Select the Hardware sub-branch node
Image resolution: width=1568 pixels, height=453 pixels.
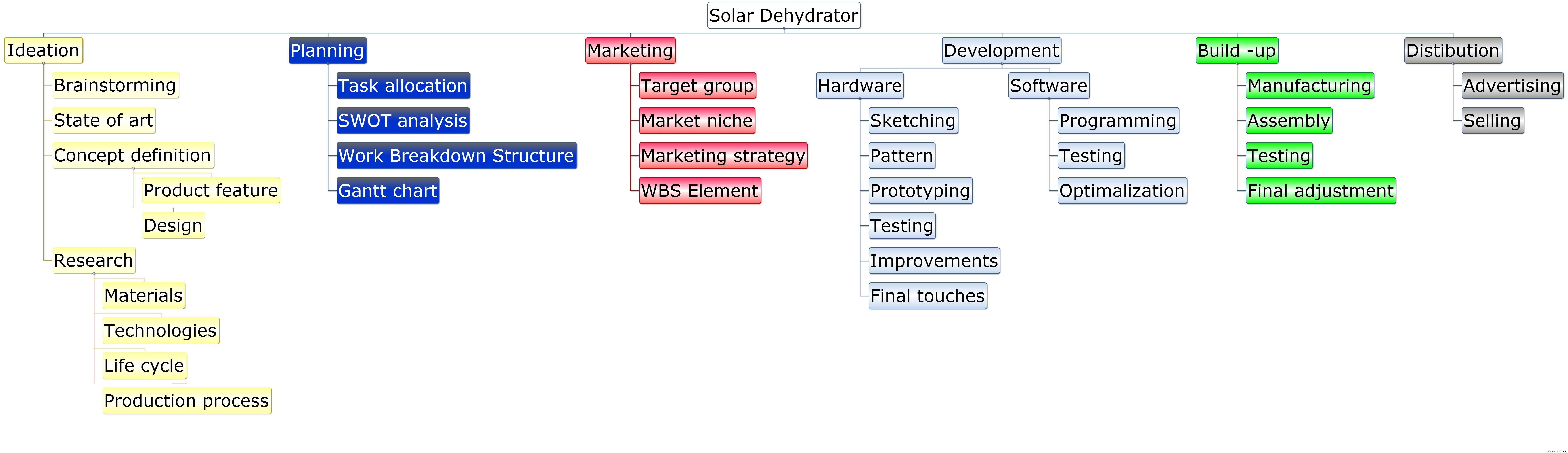(x=859, y=86)
